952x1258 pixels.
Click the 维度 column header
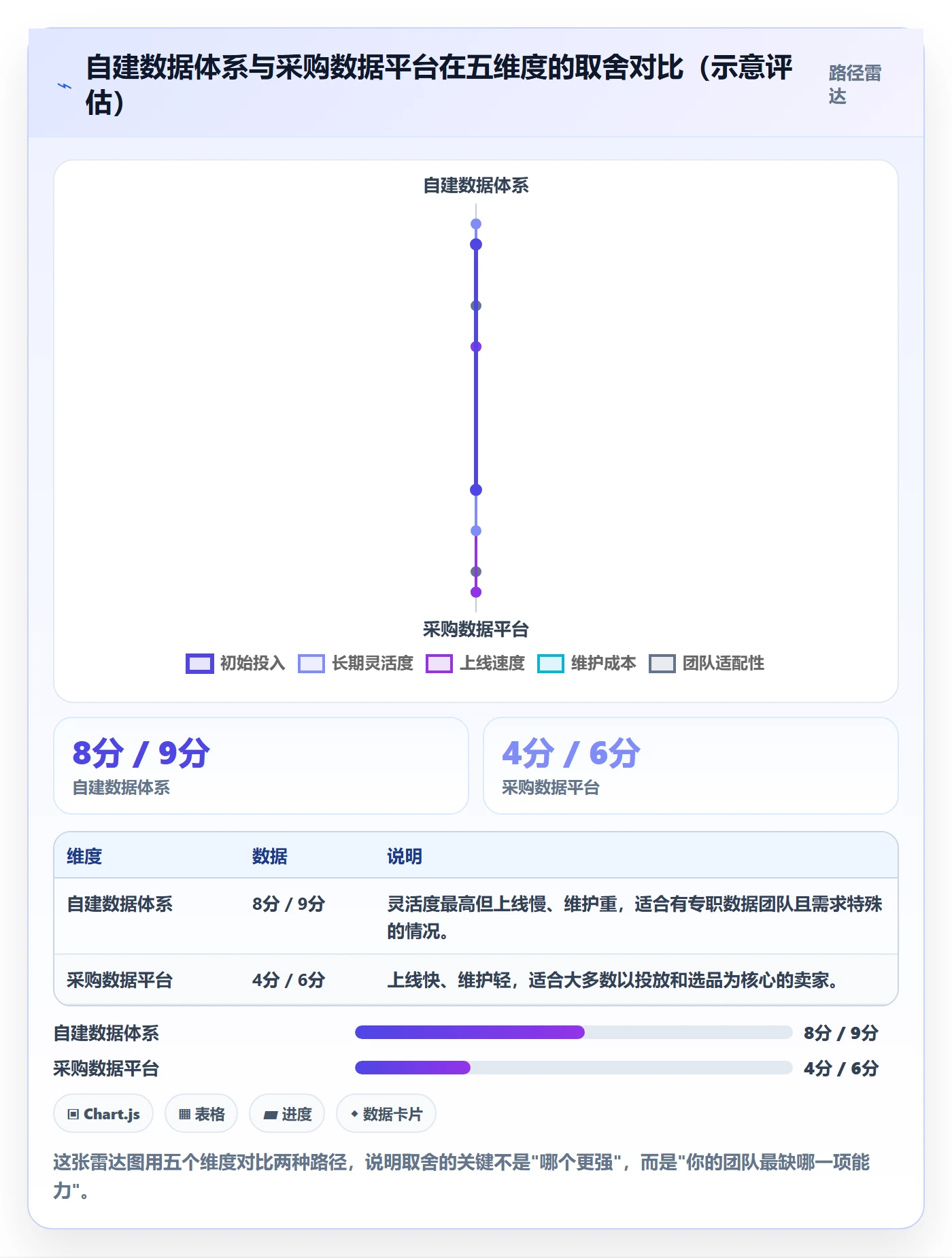pos(84,856)
